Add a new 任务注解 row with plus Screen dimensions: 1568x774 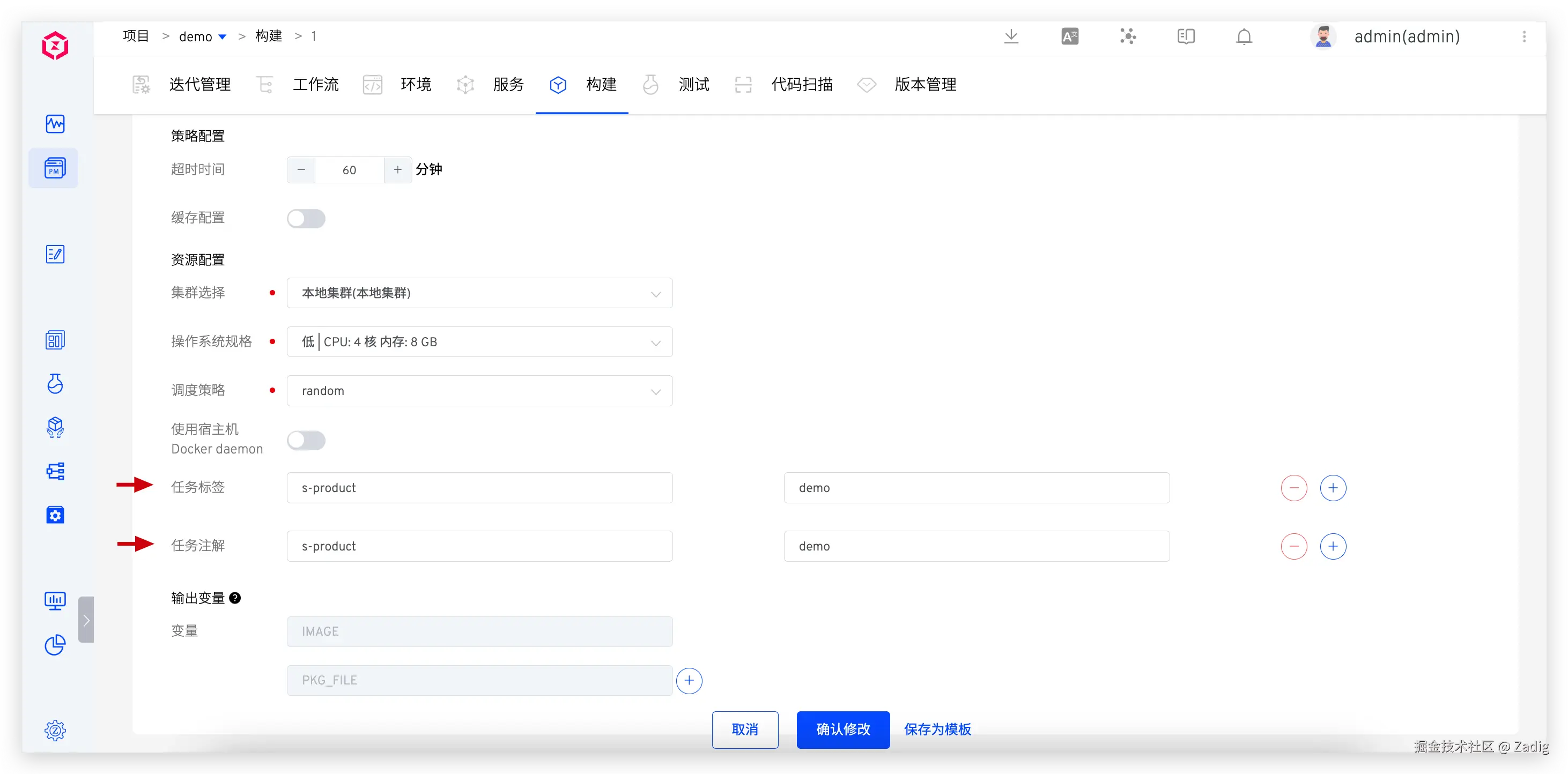1333,546
